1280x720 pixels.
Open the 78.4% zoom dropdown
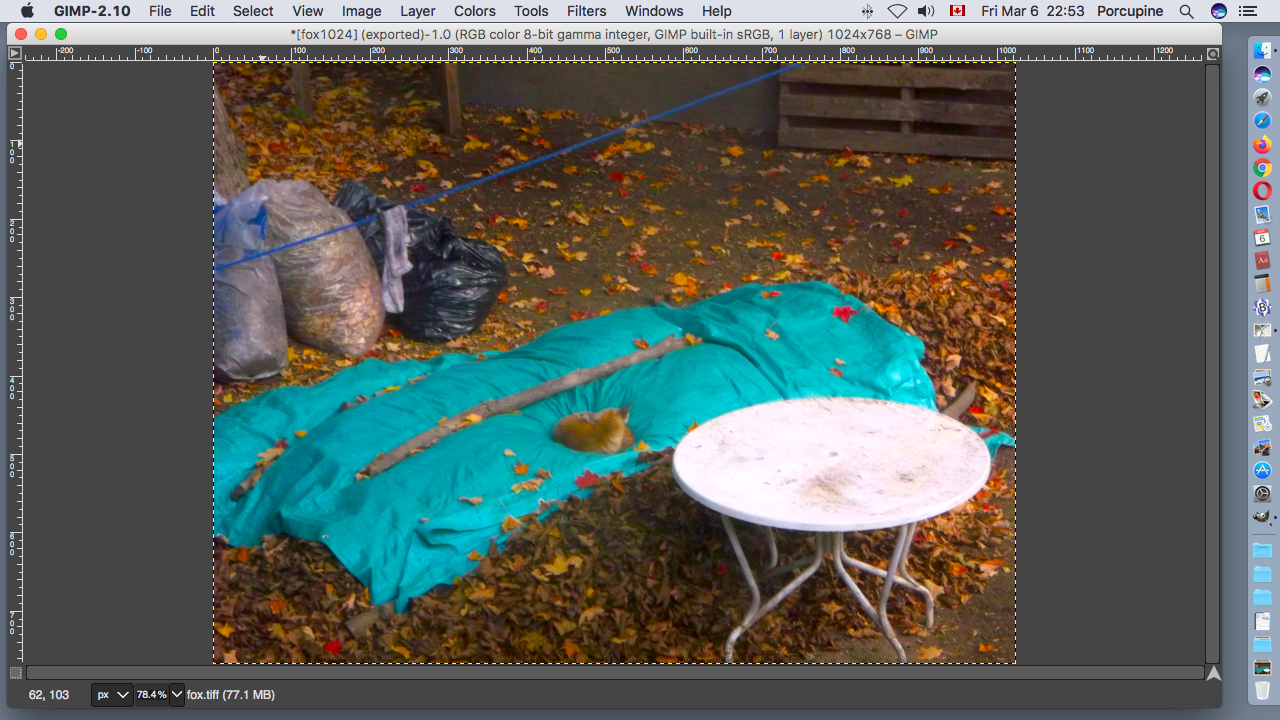178,694
